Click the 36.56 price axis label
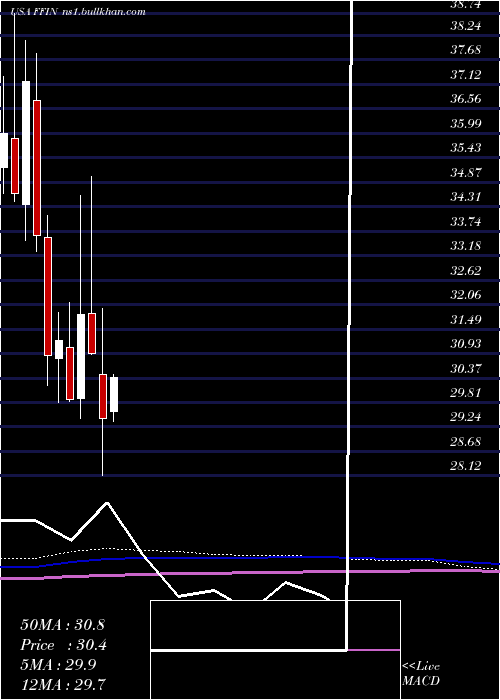Image resolution: width=500 pixels, height=700 pixels. [x=465, y=99]
